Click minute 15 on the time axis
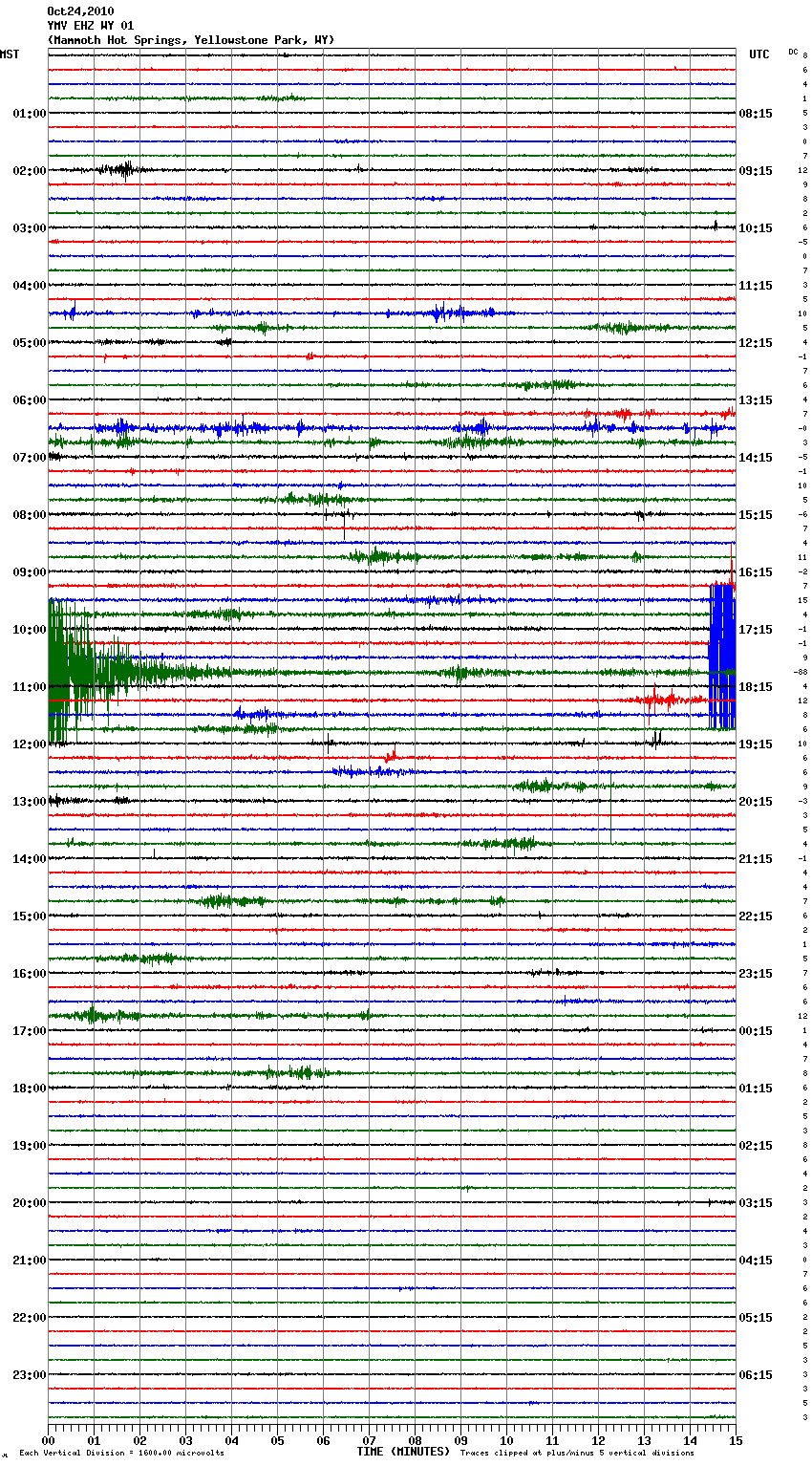The image size is (812, 1466). pyautogui.click(x=736, y=1440)
